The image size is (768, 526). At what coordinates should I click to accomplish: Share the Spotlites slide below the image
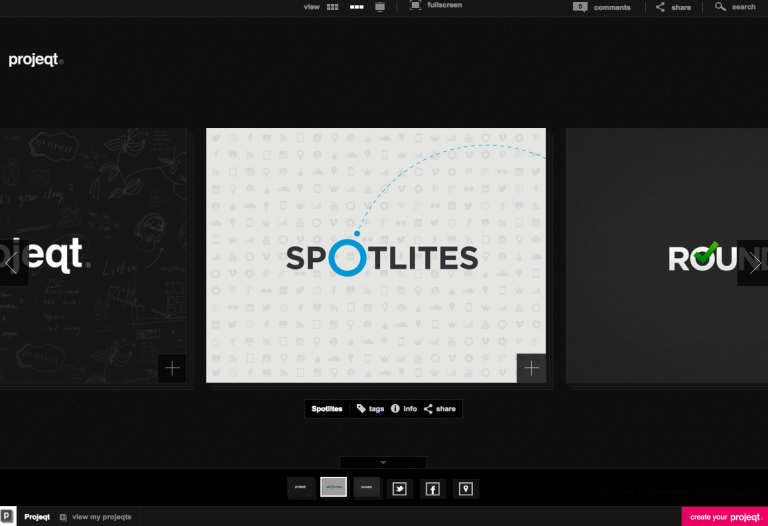pos(440,409)
